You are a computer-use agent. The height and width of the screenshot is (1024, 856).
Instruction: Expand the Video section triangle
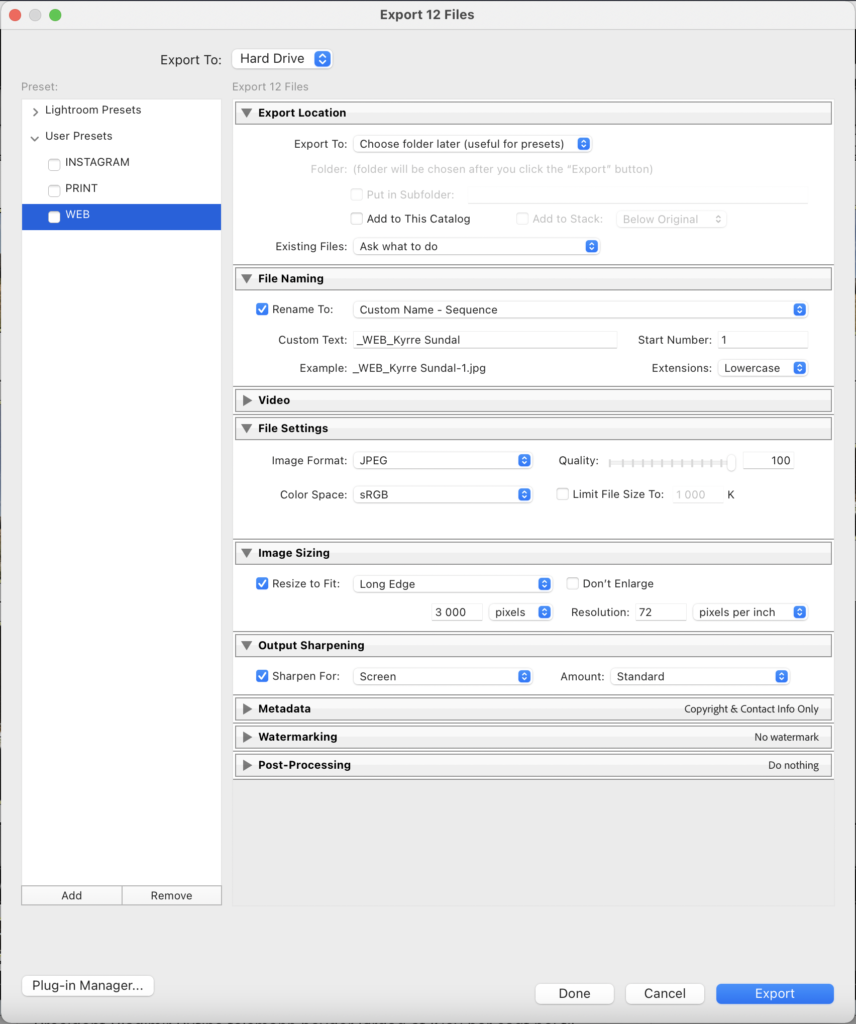(247, 400)
